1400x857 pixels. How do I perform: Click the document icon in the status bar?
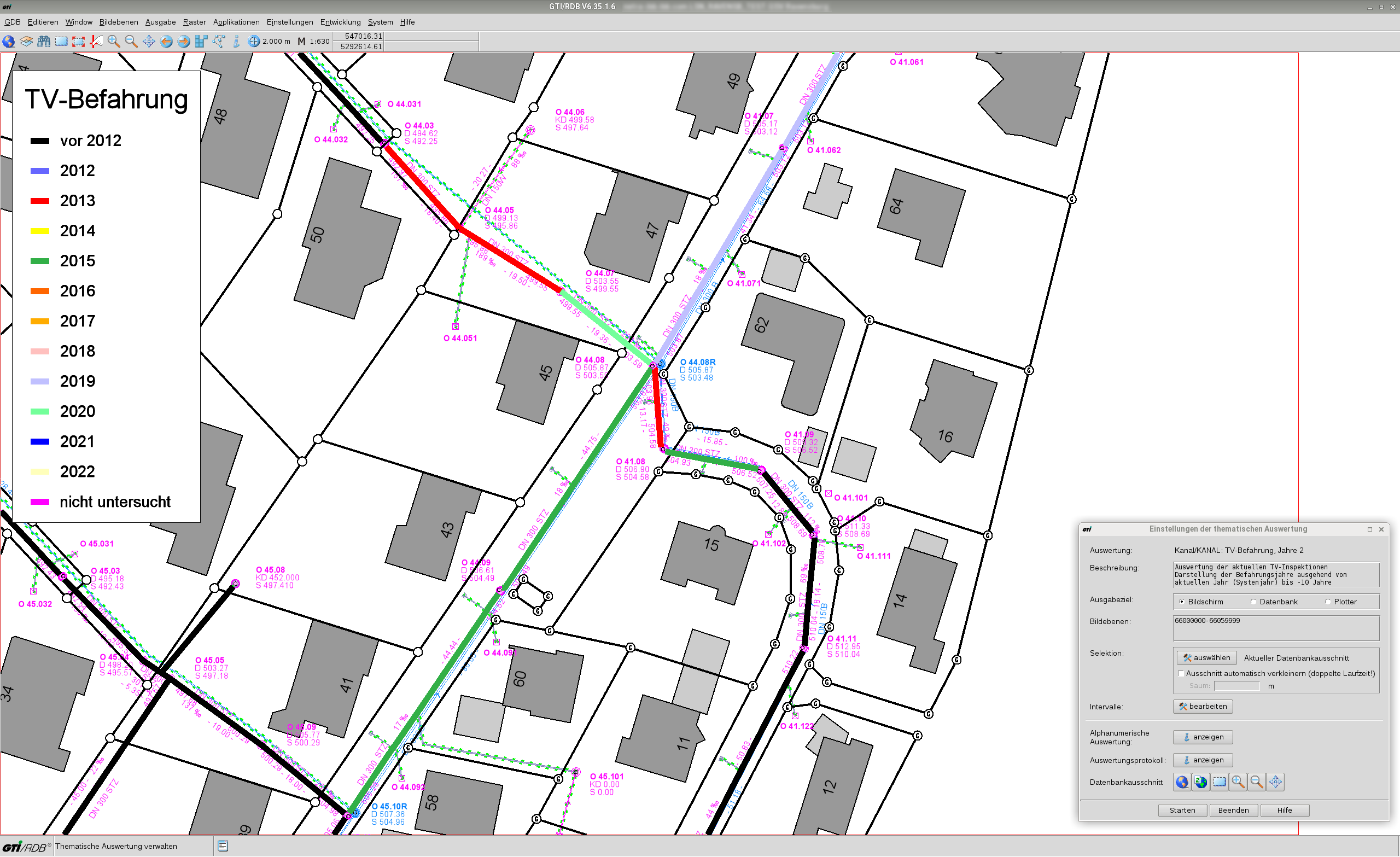223,847
